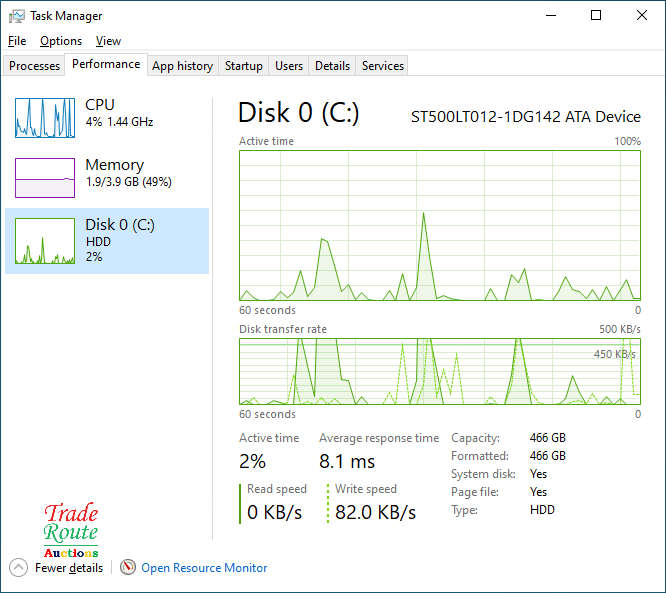
Task: Click the Disk transfer rate graph
Action: click(x=440, y=371)
